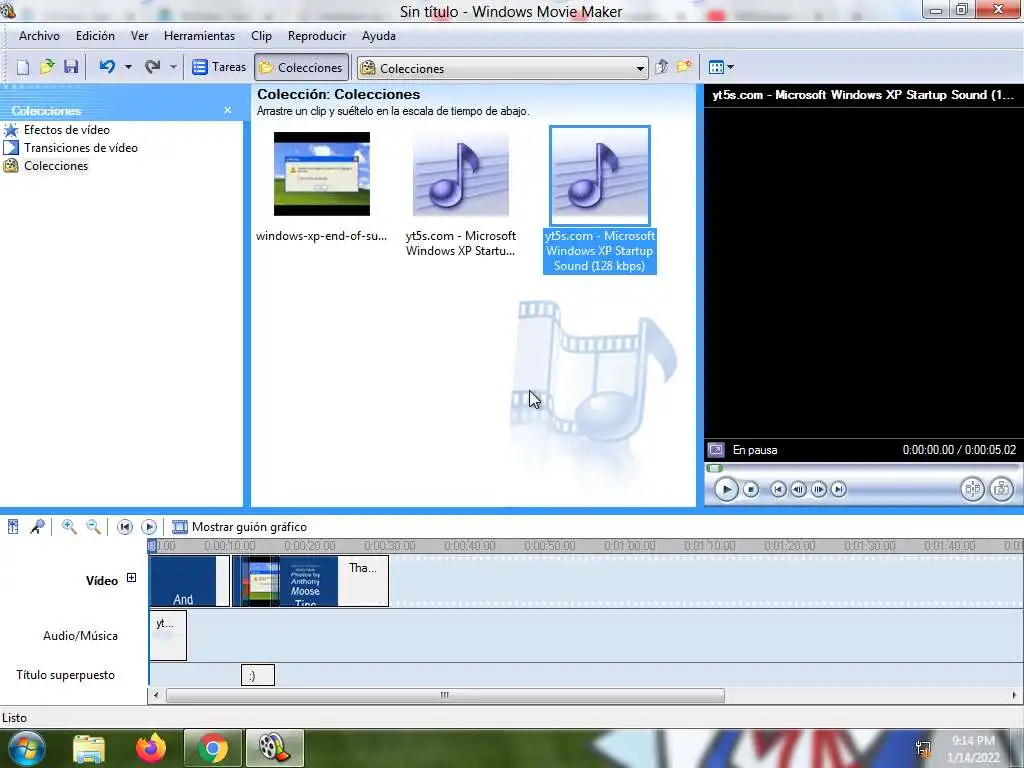
Task: Click the New Project icon
Action: 23,67
